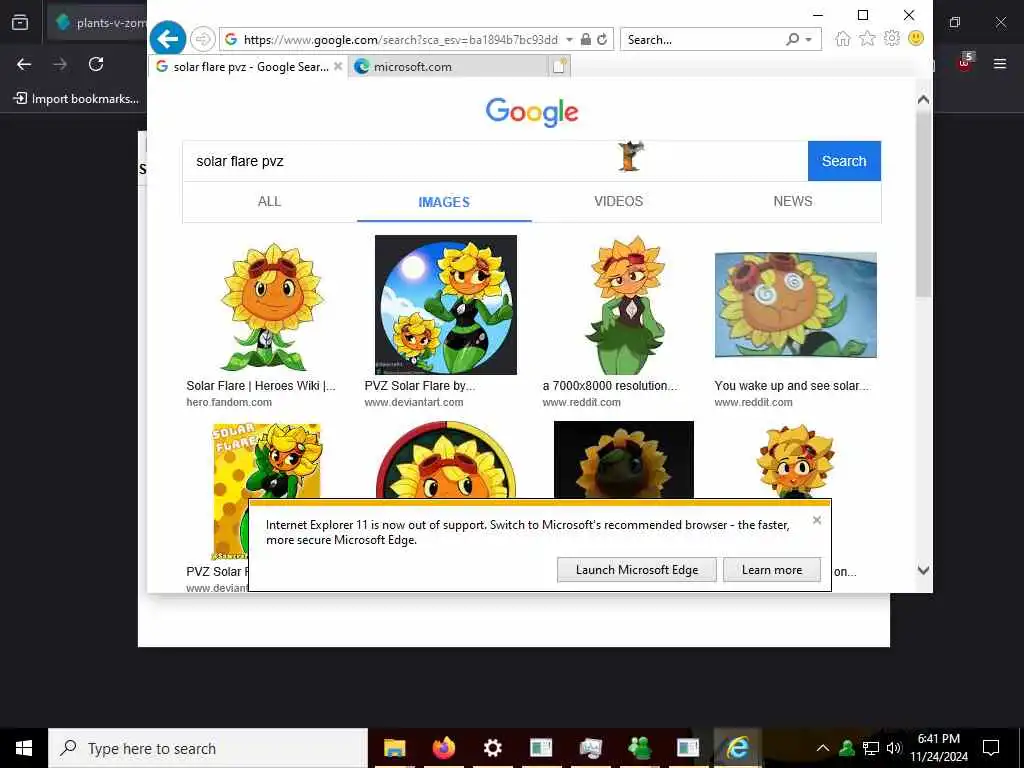The width and height of the screenshot is (1024, 768).
Task: Click the Windows Start button
Action: coord(24,748)
